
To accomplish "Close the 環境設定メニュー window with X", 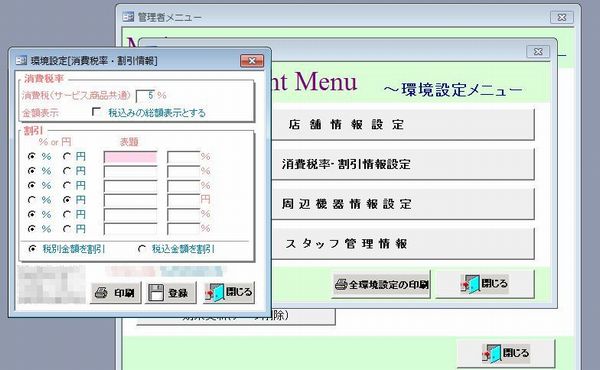I will click(x=538, y=51).
